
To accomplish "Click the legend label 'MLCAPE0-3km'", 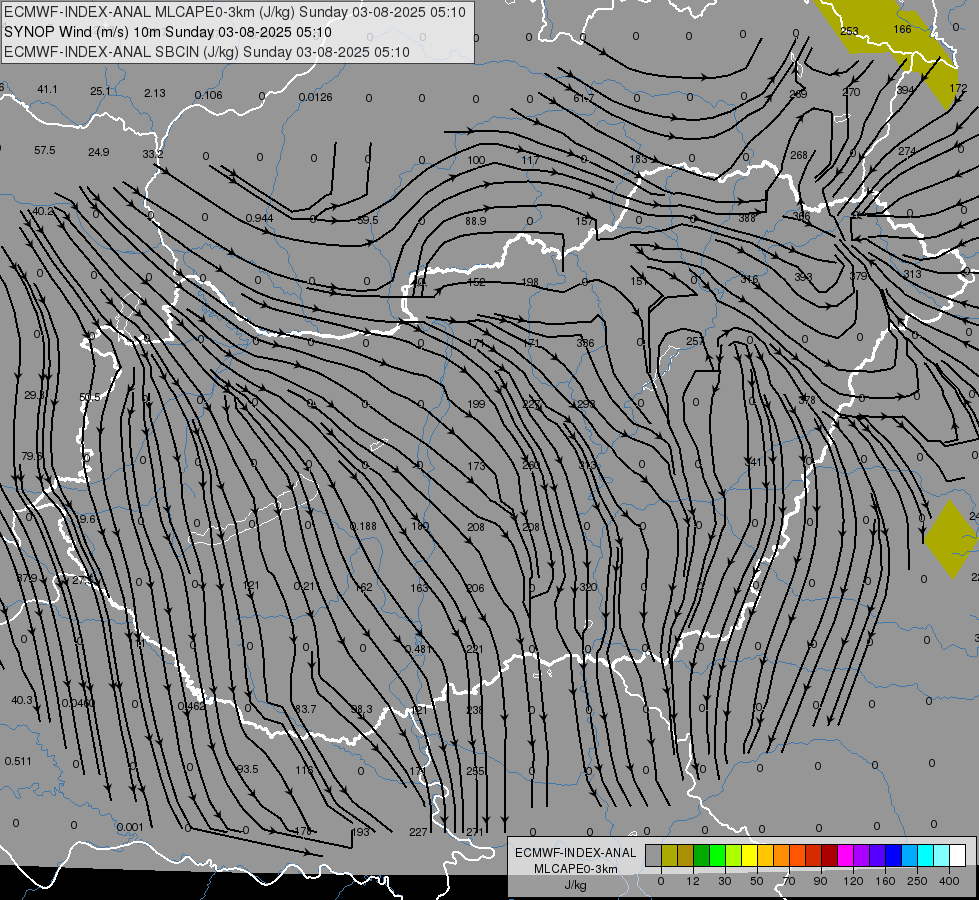I will [x=575, y=869].
